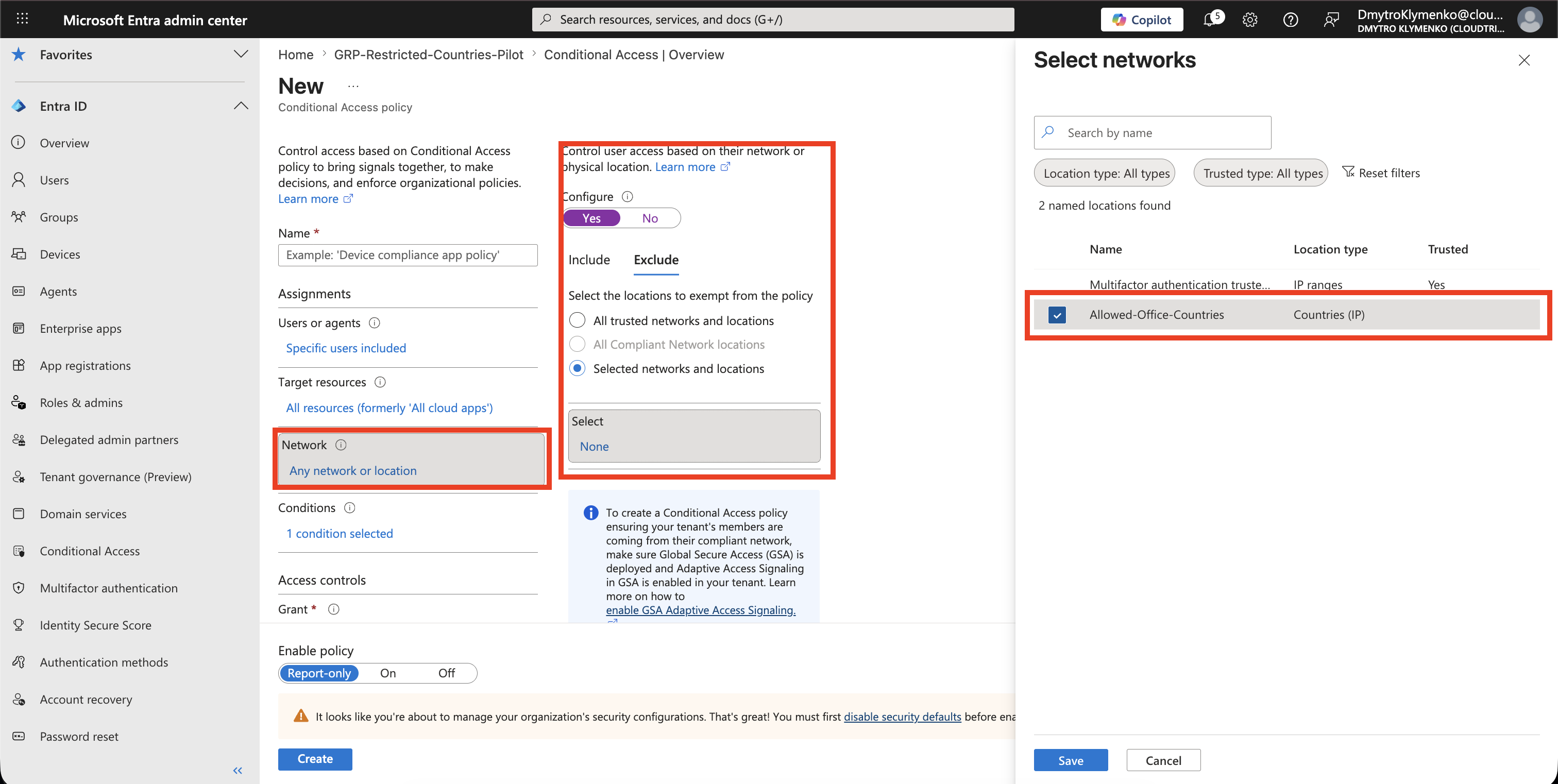
Task: Click the Users sidebar icon
Action: [19, 180]
